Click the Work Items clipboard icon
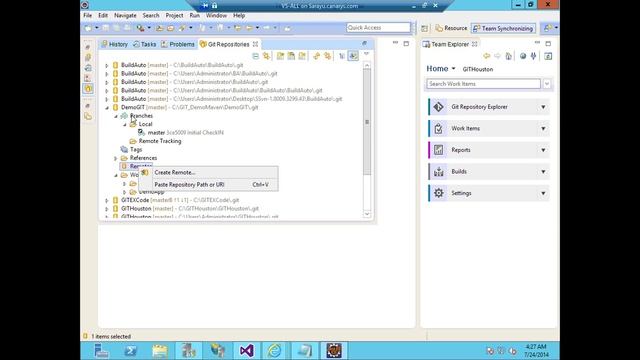 (x=439, y=129)
